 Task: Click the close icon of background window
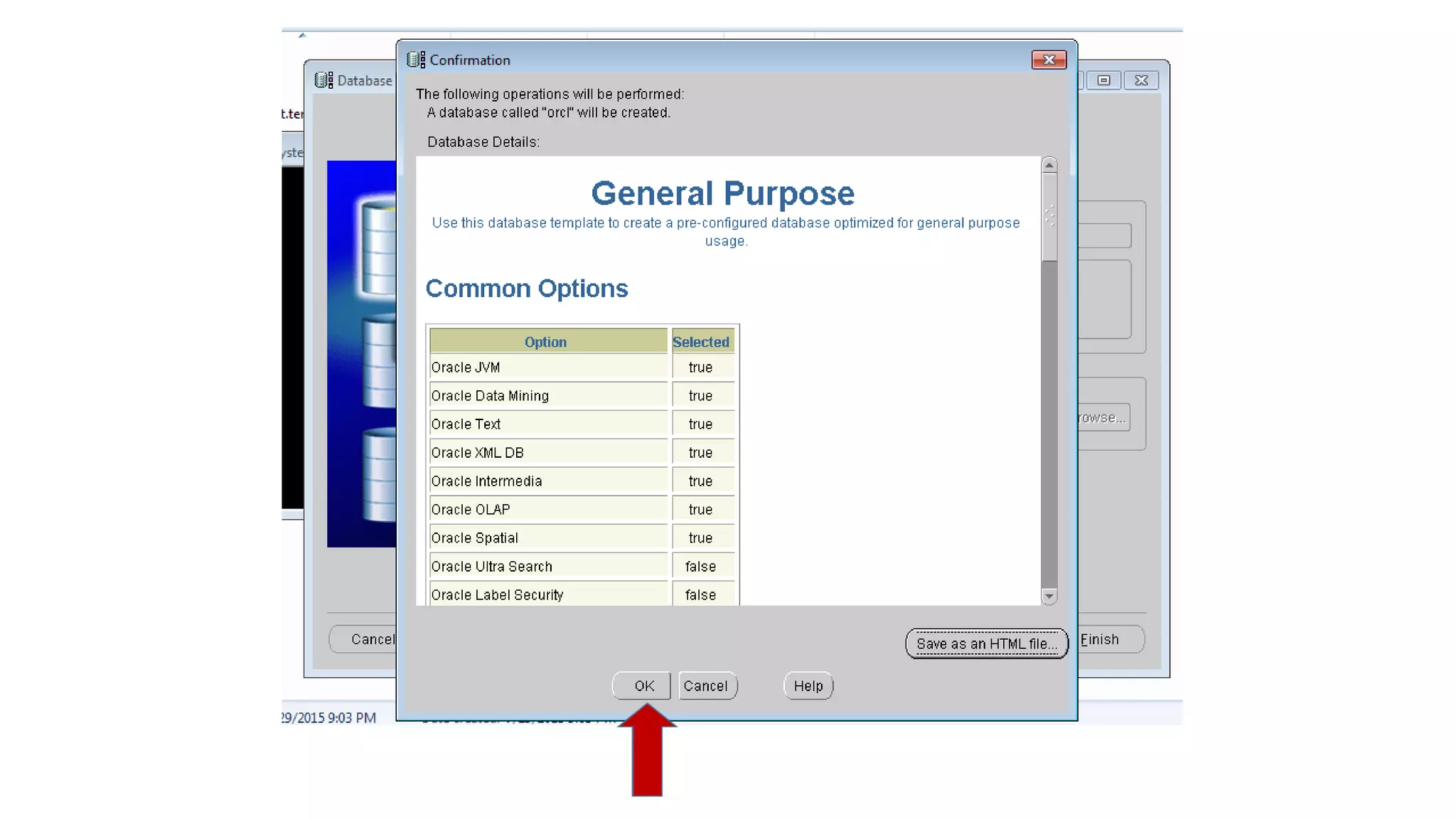pyautogui.click(x=1141, y=80)
